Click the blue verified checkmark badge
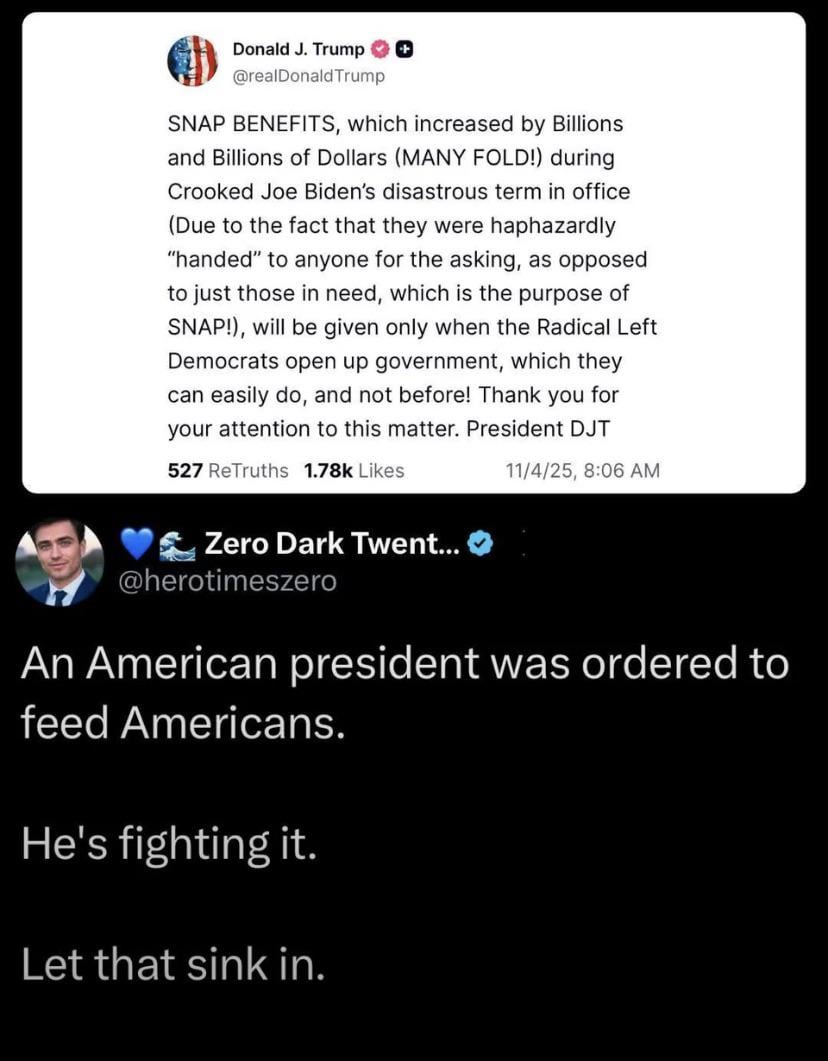The height and width of the screenshot is (1061, 828). coord(480,545)
